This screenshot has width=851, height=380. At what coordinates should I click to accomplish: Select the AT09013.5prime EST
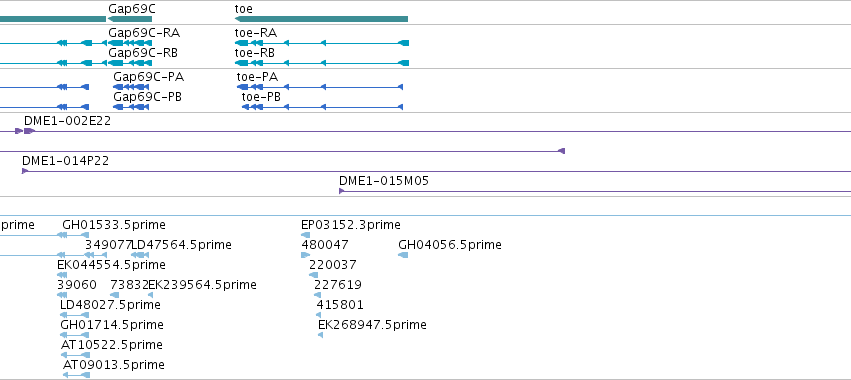pyautogui.click(x=77, y=375)
